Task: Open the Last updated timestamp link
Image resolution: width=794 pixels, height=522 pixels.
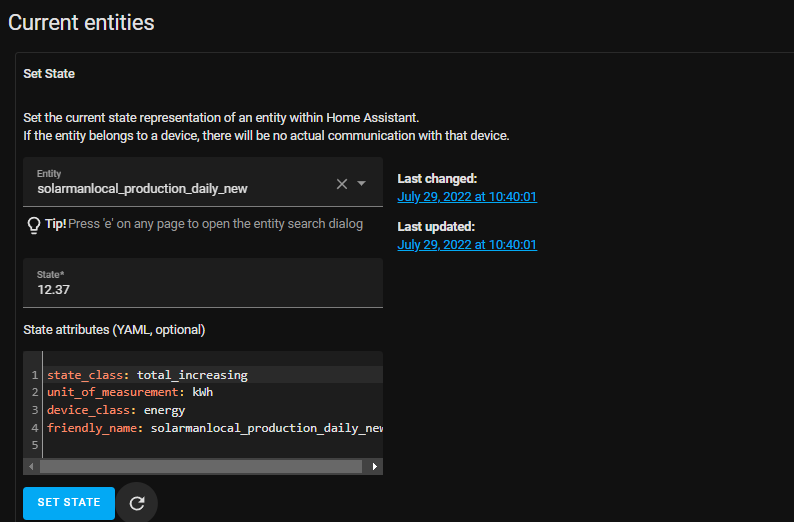Action: (x=467, y=244)
